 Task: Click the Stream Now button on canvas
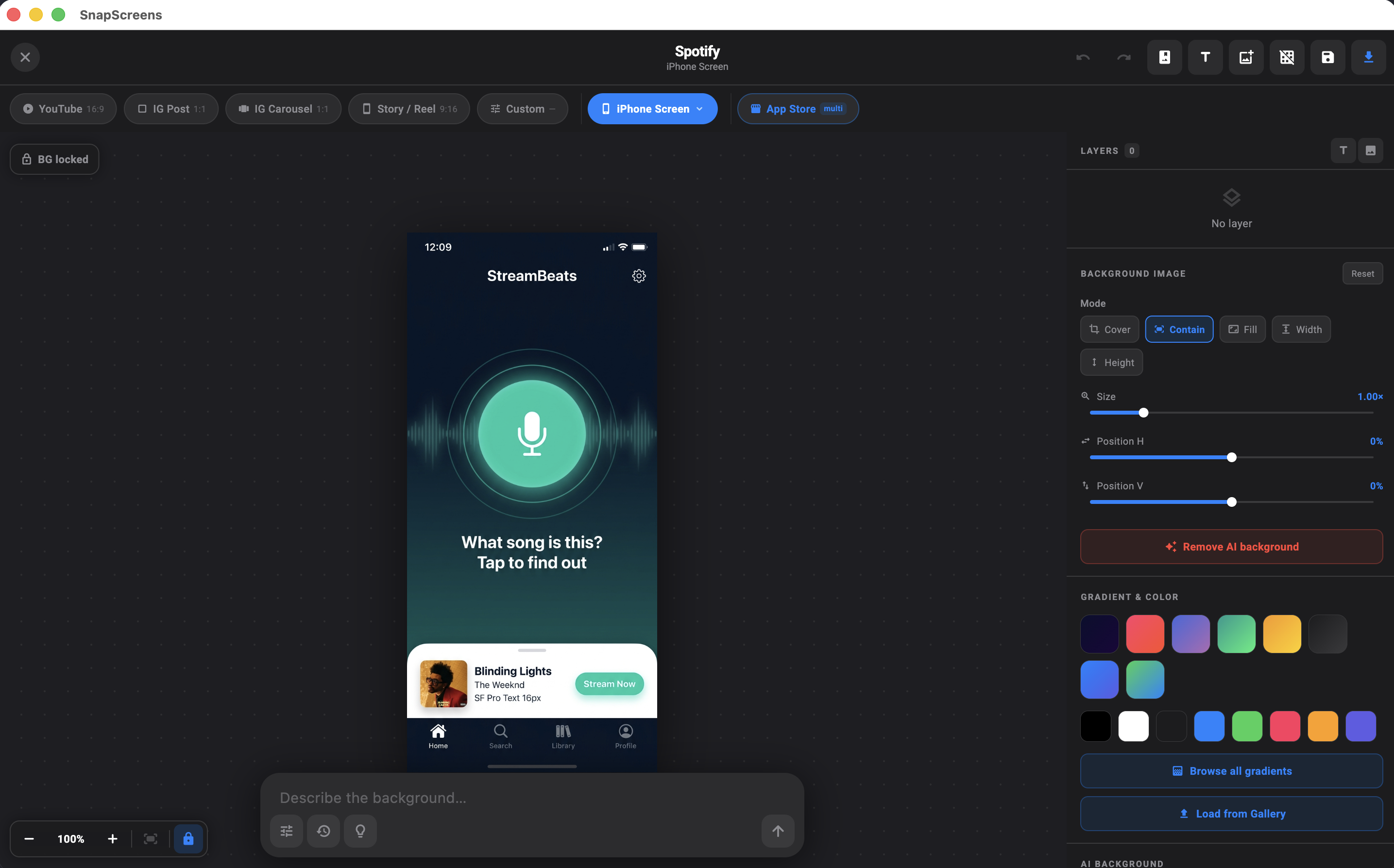tap(610, 684)
